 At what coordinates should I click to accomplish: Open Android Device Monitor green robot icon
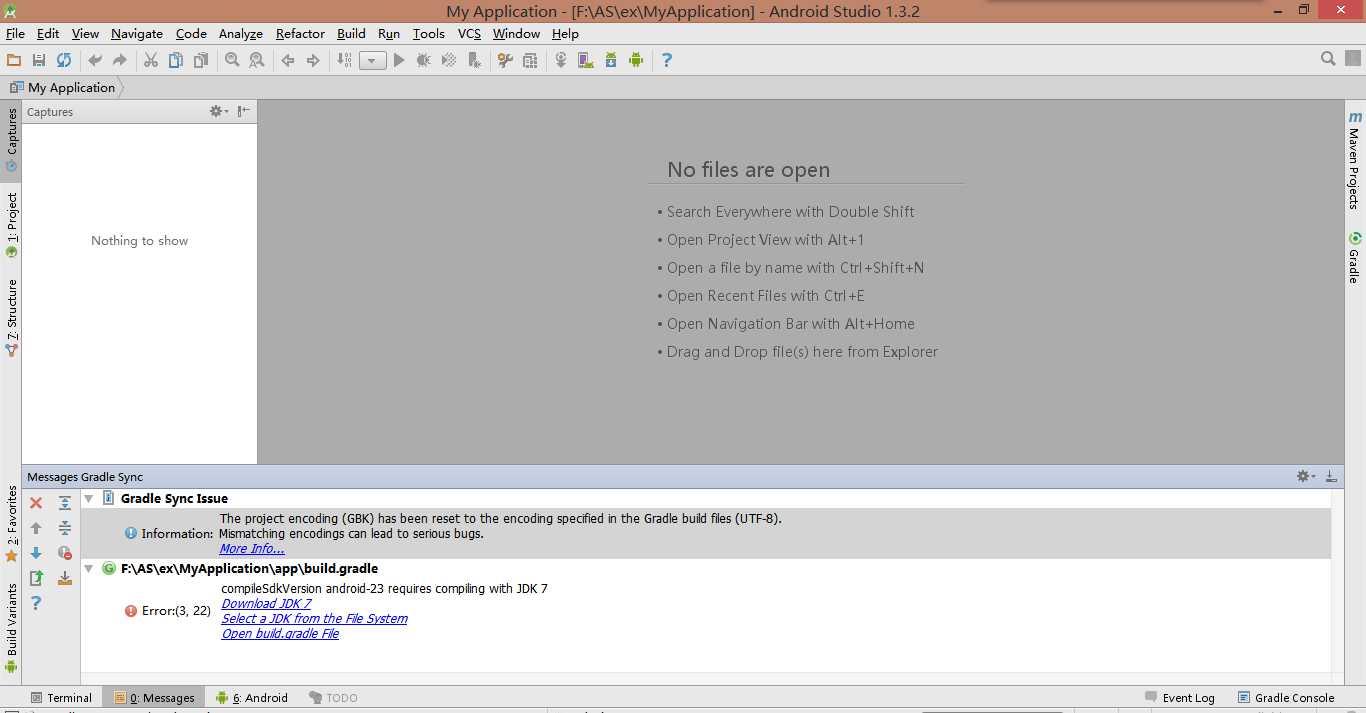pos(636,60)
